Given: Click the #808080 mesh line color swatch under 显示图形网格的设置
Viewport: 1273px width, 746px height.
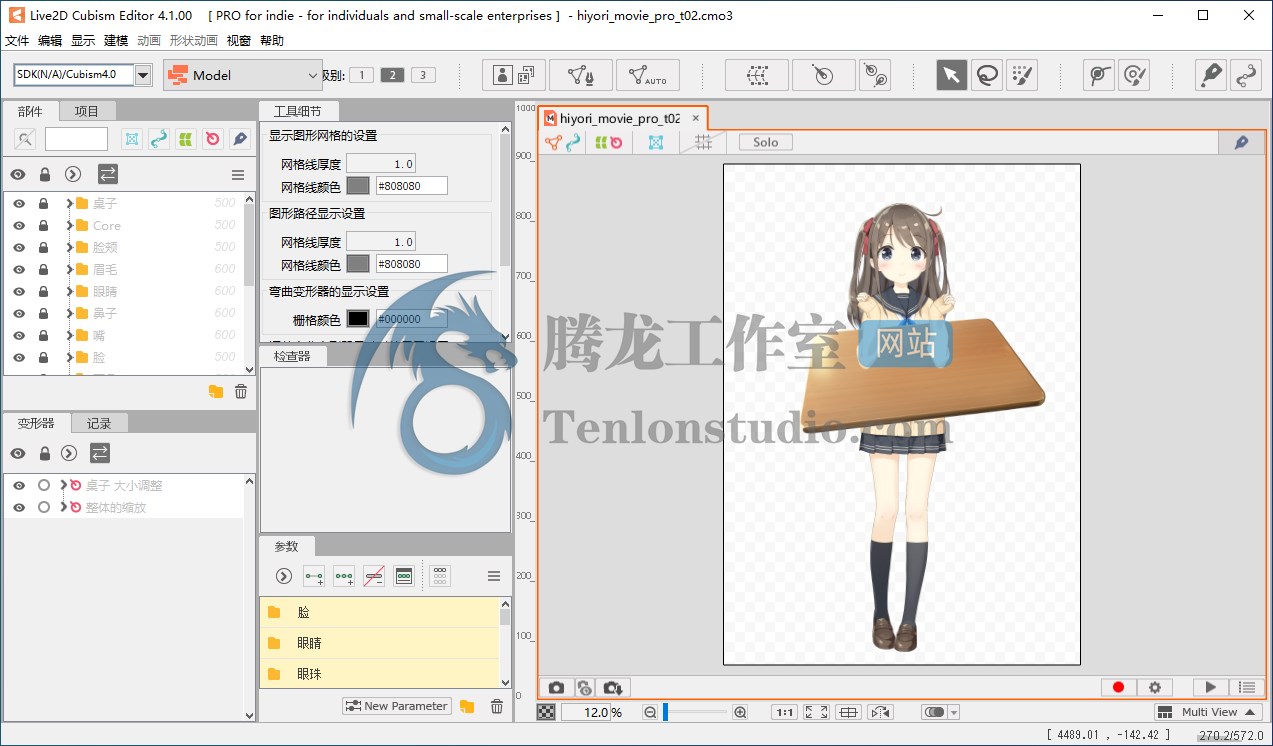Looking at the screenshot, I should coord(358,186).
